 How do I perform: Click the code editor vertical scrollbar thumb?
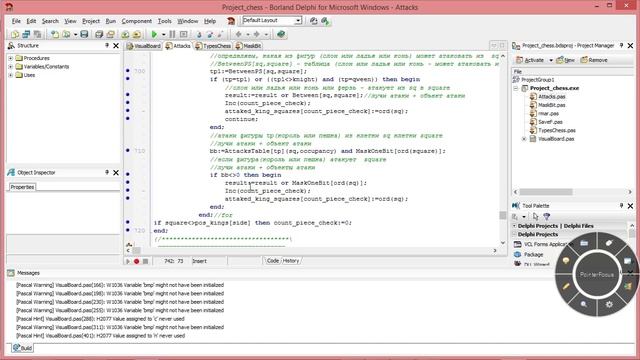tap(502, 215)
